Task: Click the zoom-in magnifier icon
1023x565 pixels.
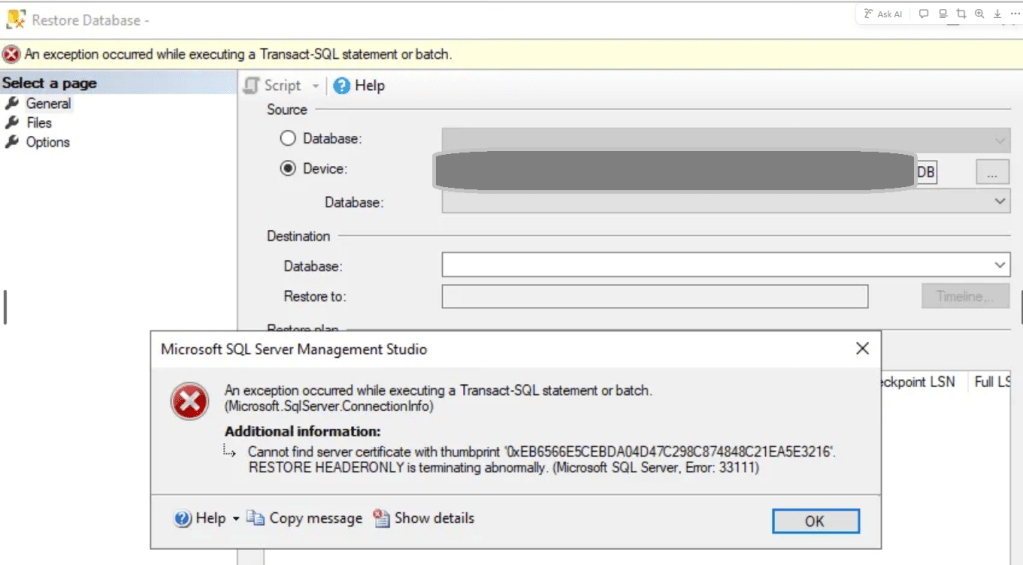Action: point(979,14)
